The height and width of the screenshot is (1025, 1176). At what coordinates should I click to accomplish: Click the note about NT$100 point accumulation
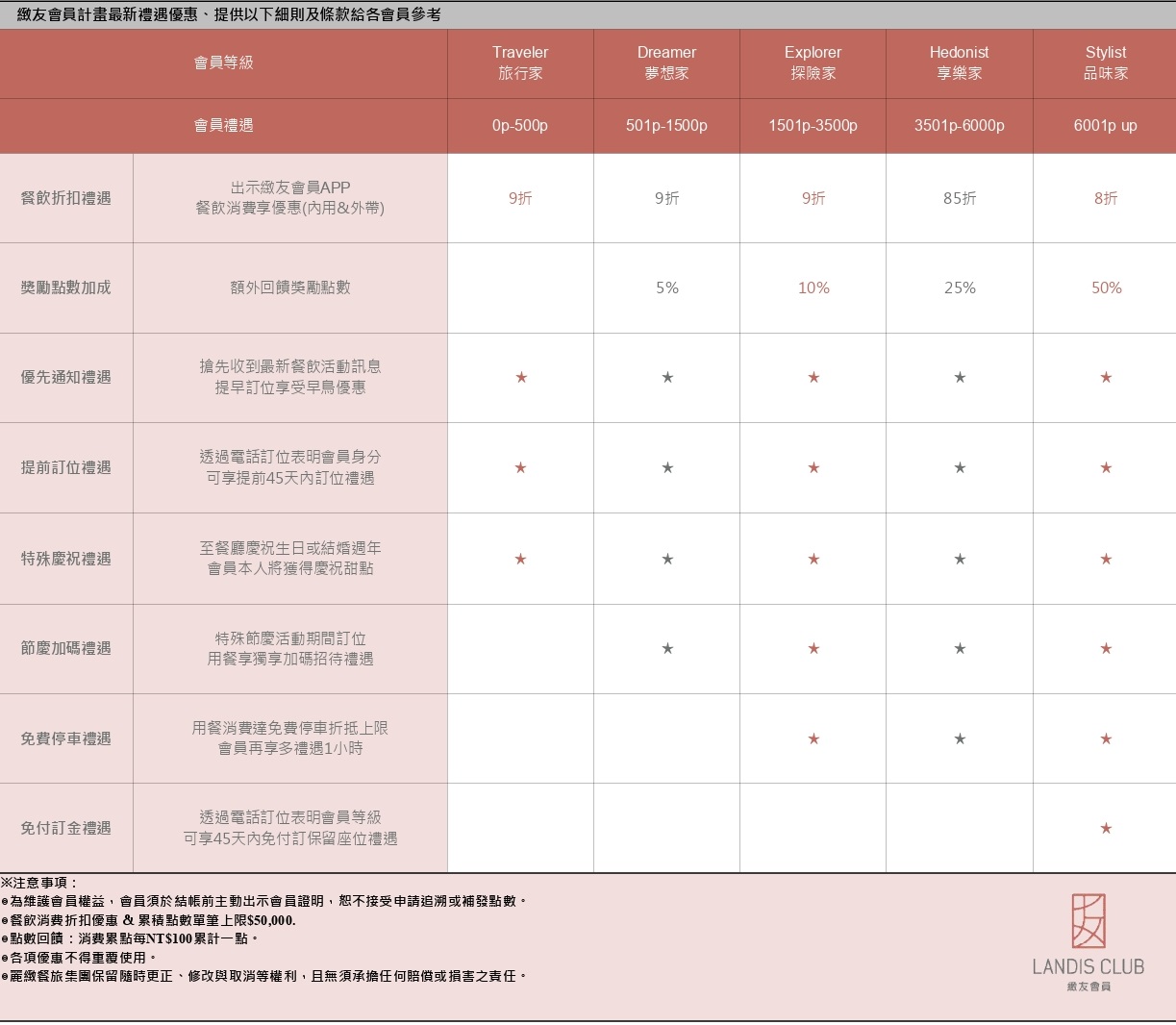(130, 938)
